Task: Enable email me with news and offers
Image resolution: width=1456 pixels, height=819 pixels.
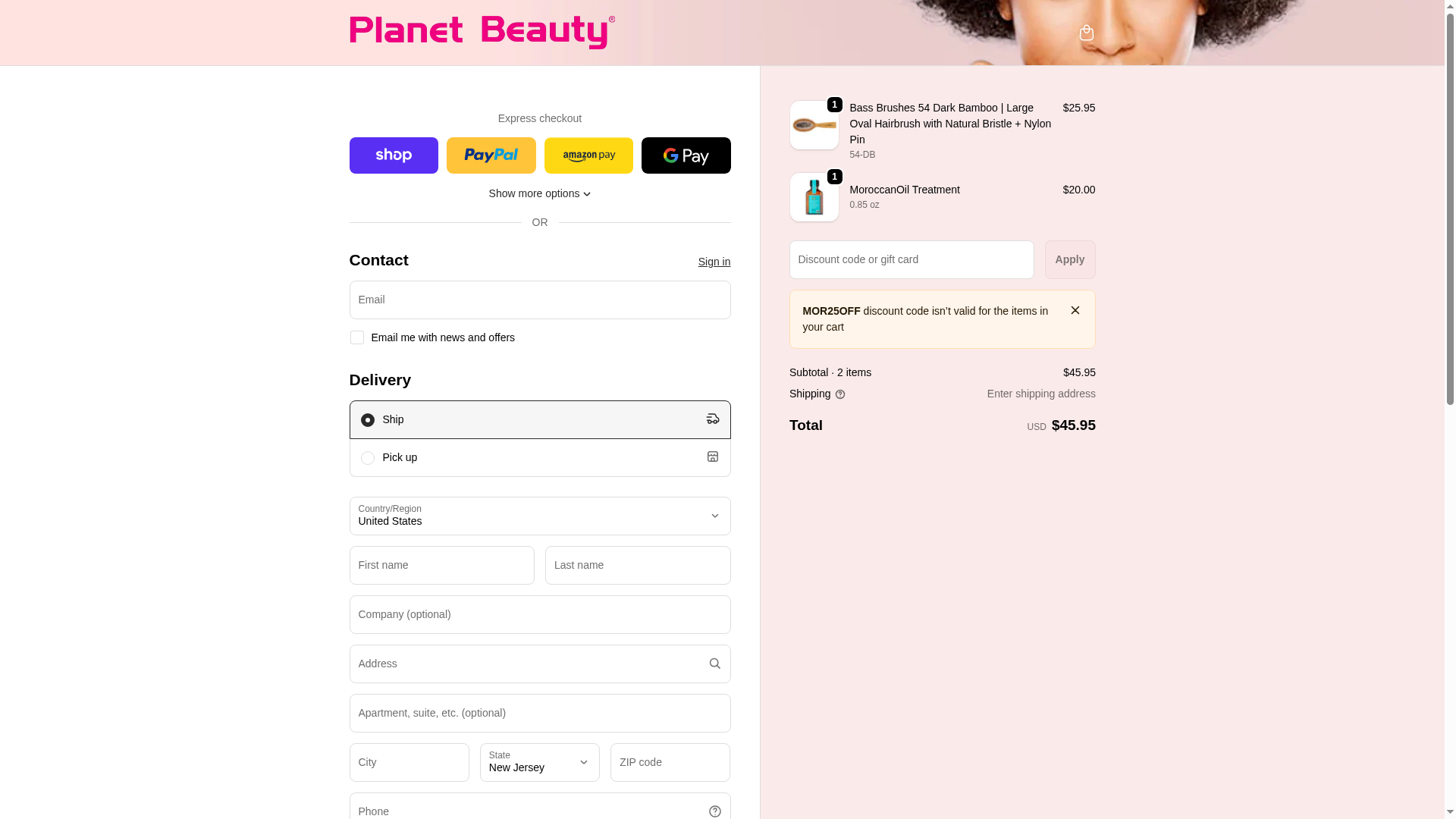Action: click(x=357, y=337)
